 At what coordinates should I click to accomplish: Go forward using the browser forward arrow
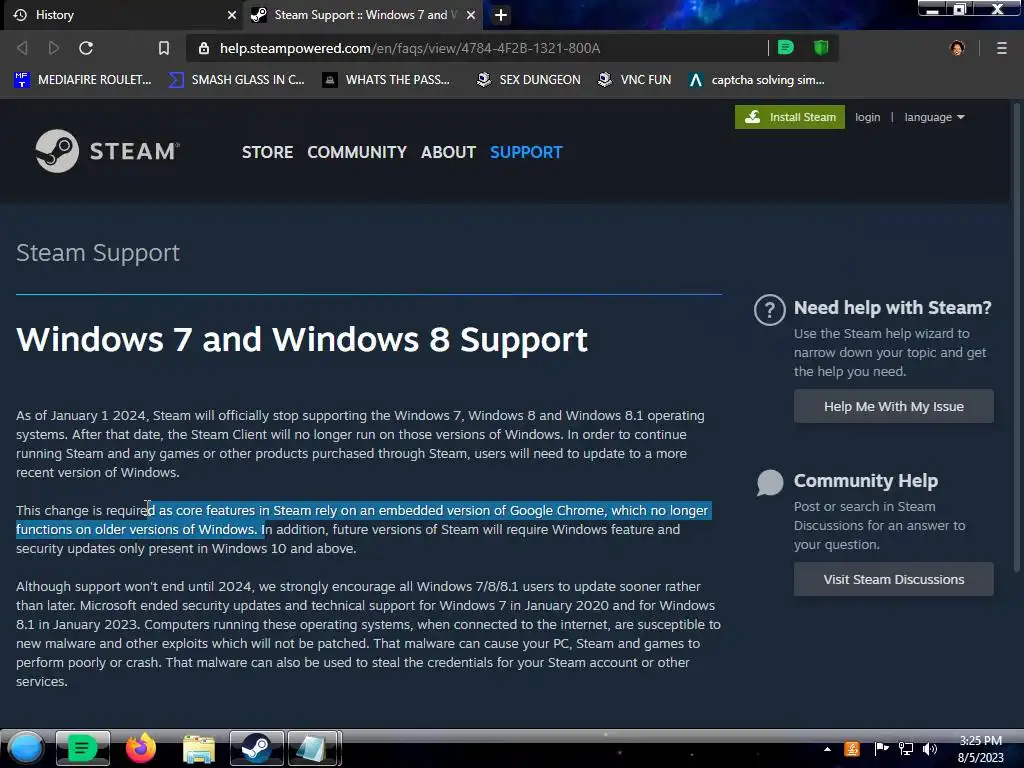[x=54, y=48]
